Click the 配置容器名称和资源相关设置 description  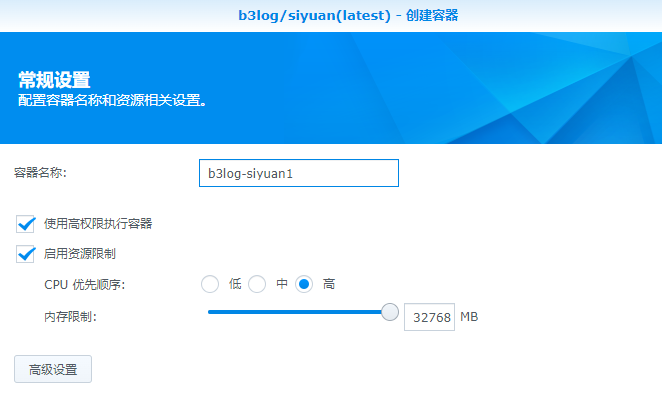click(x=112, y=100)
